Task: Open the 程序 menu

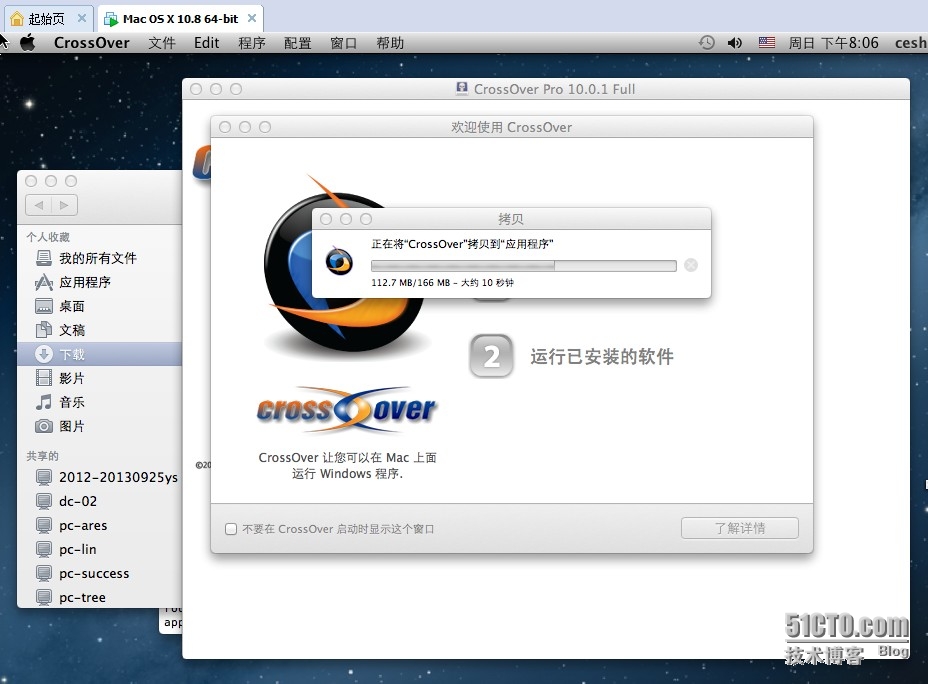Action: coord(251,42)
